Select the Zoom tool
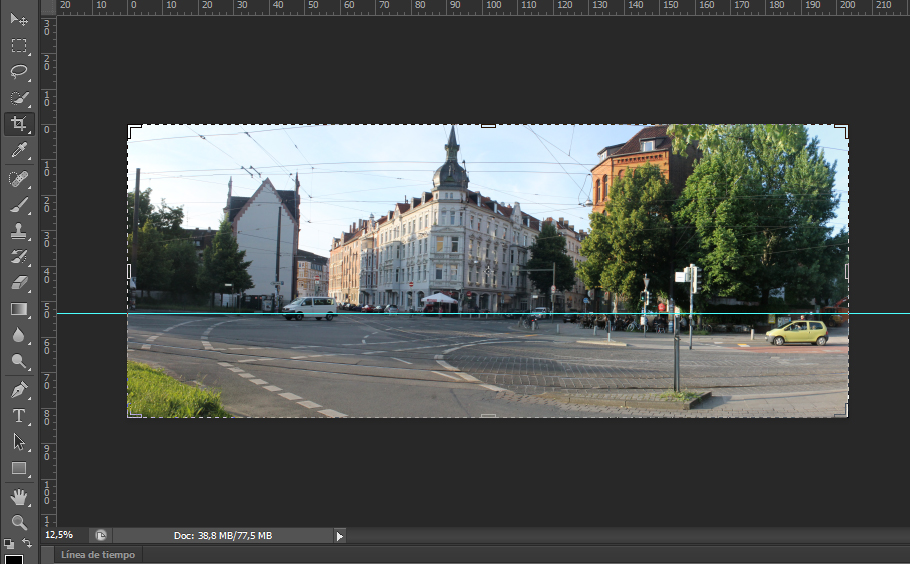 (19, 522)
